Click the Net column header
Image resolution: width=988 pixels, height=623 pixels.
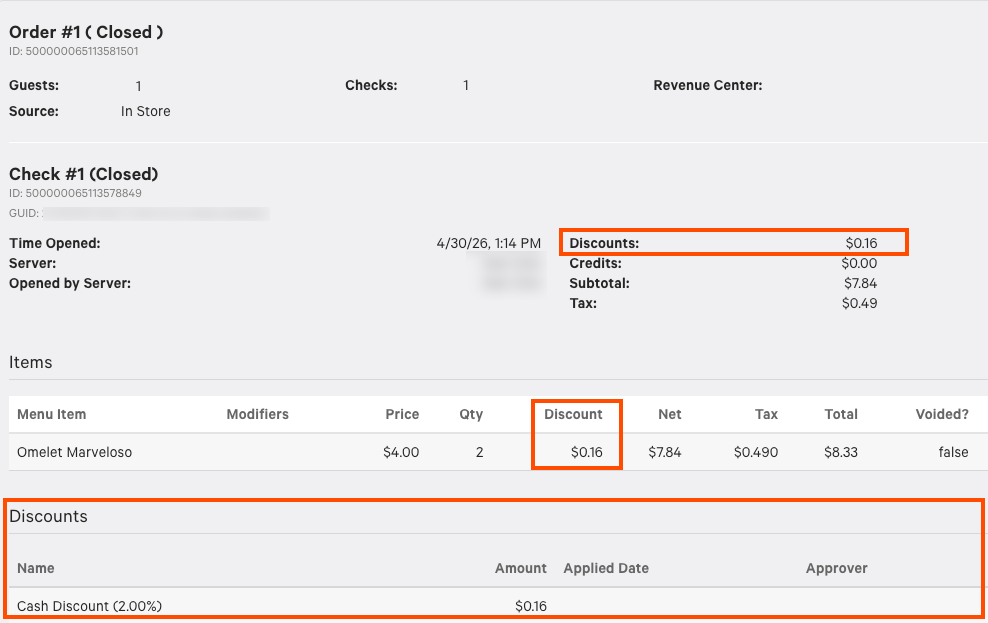click(670, 414)
